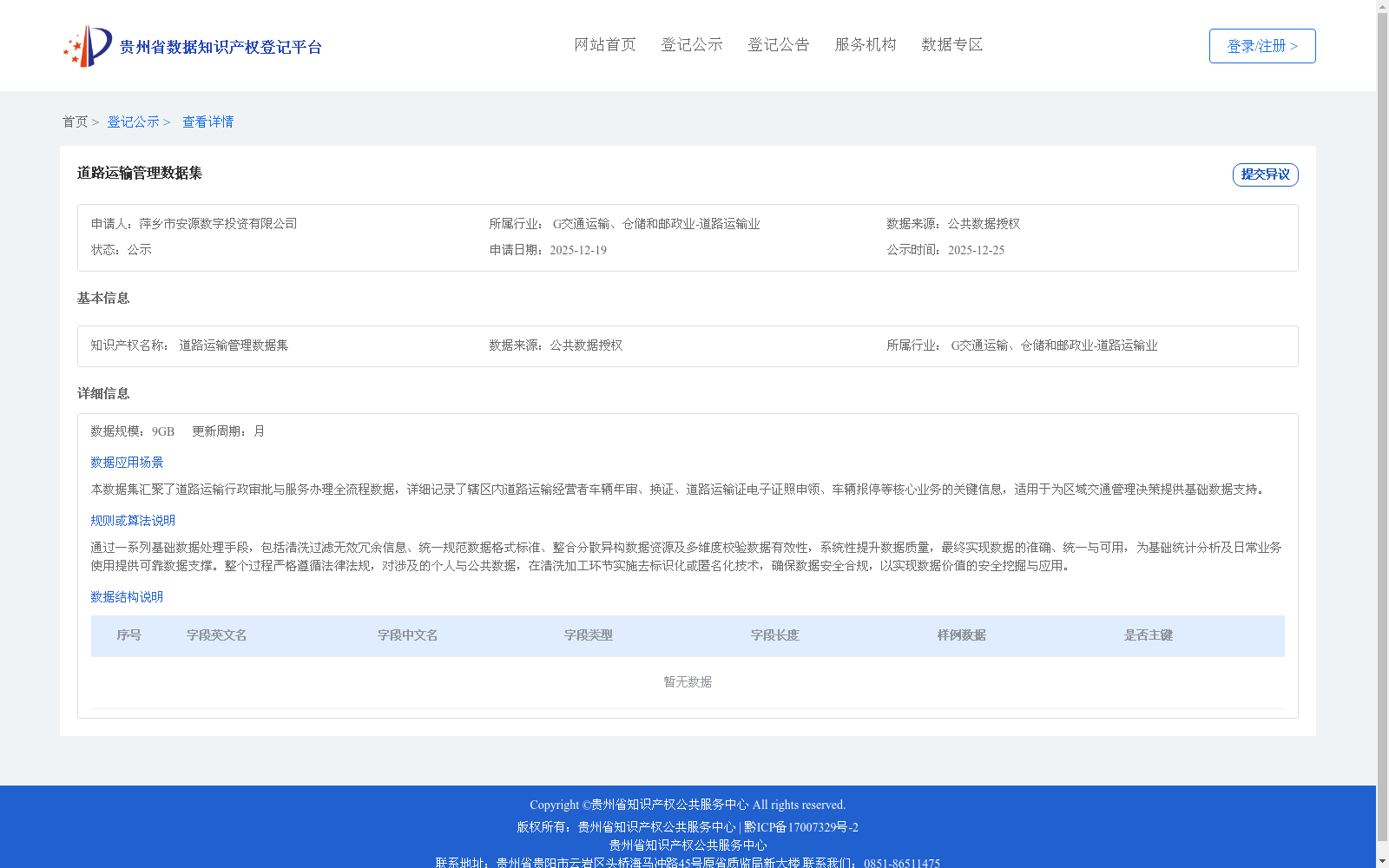Click the 是否主键 column header
The width and height of the screenshot is (1389, 868).
point(1149,635)
